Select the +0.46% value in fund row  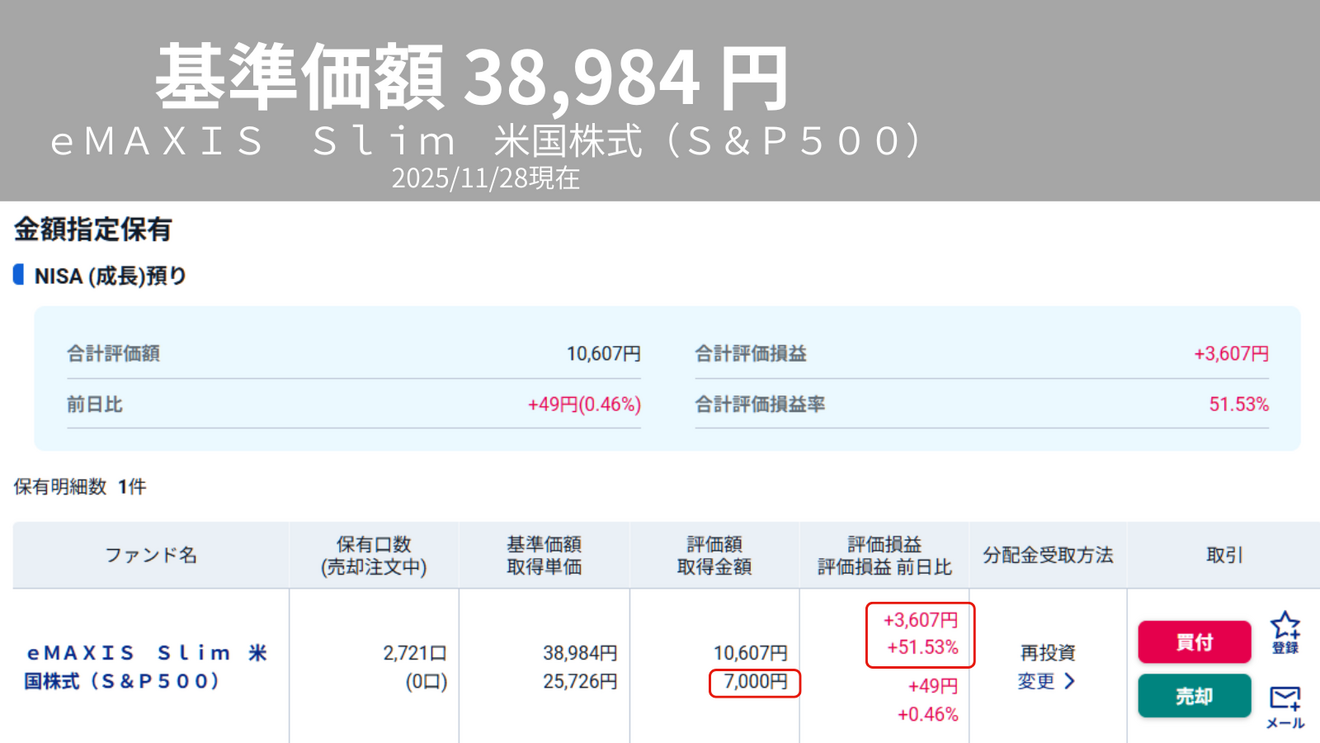coord(928,715)
